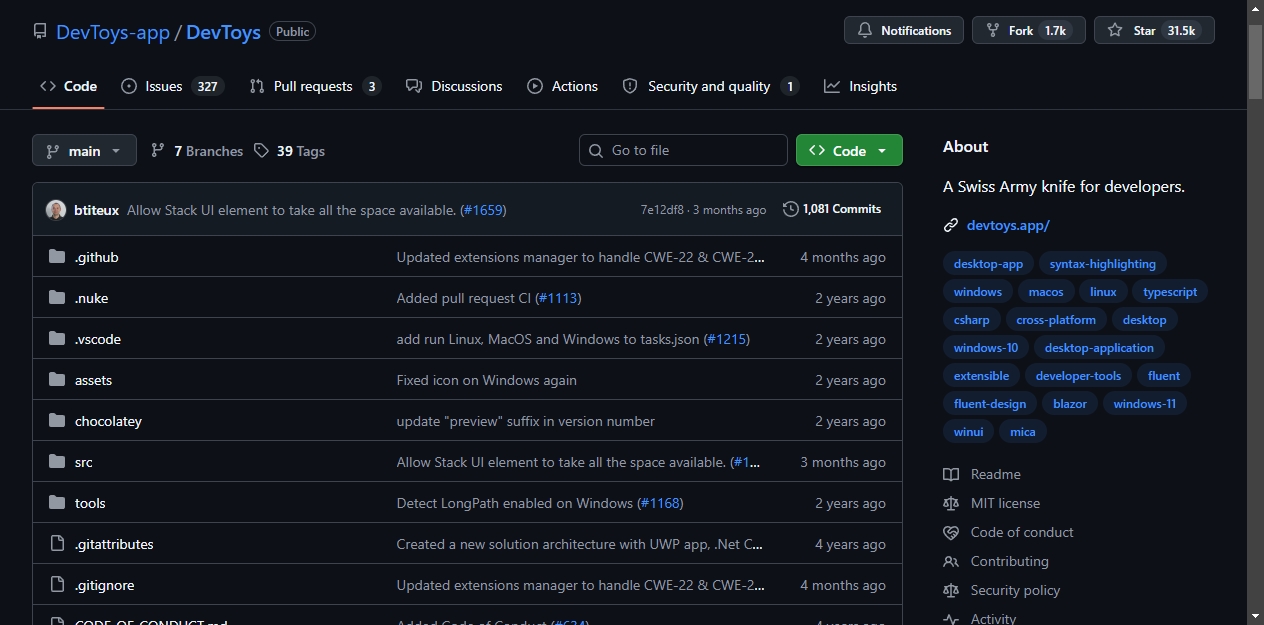The width and height of the screenshot is (1264, 625).
Task: Click the link icon beside devtoys.app/
Action: pos(951,225)
